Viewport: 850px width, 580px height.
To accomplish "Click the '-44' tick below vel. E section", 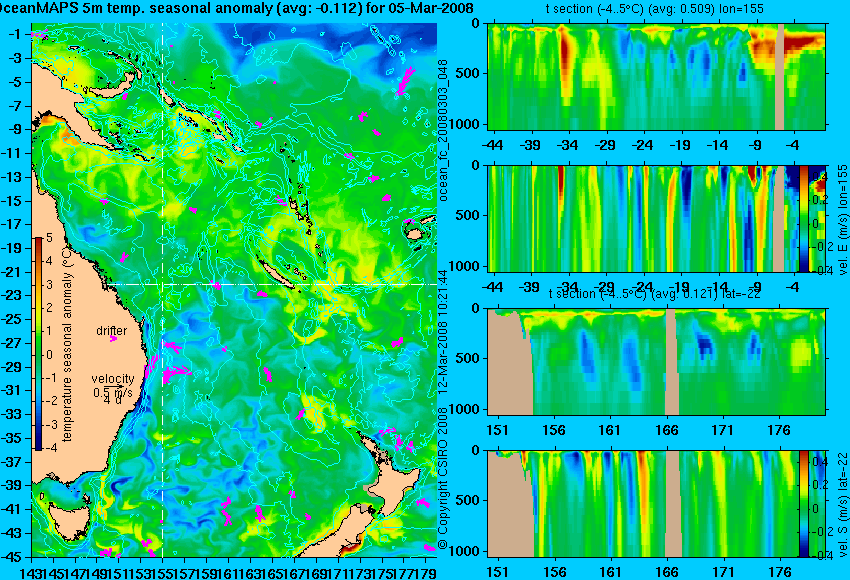I will pyautogui.click(x=493, y=287).
